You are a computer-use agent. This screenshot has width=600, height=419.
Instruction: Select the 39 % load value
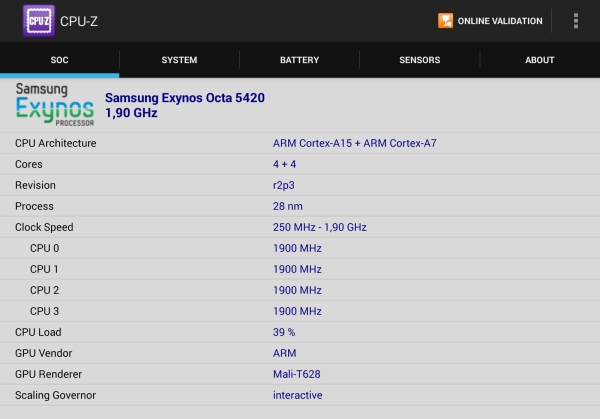pos(284,332)
